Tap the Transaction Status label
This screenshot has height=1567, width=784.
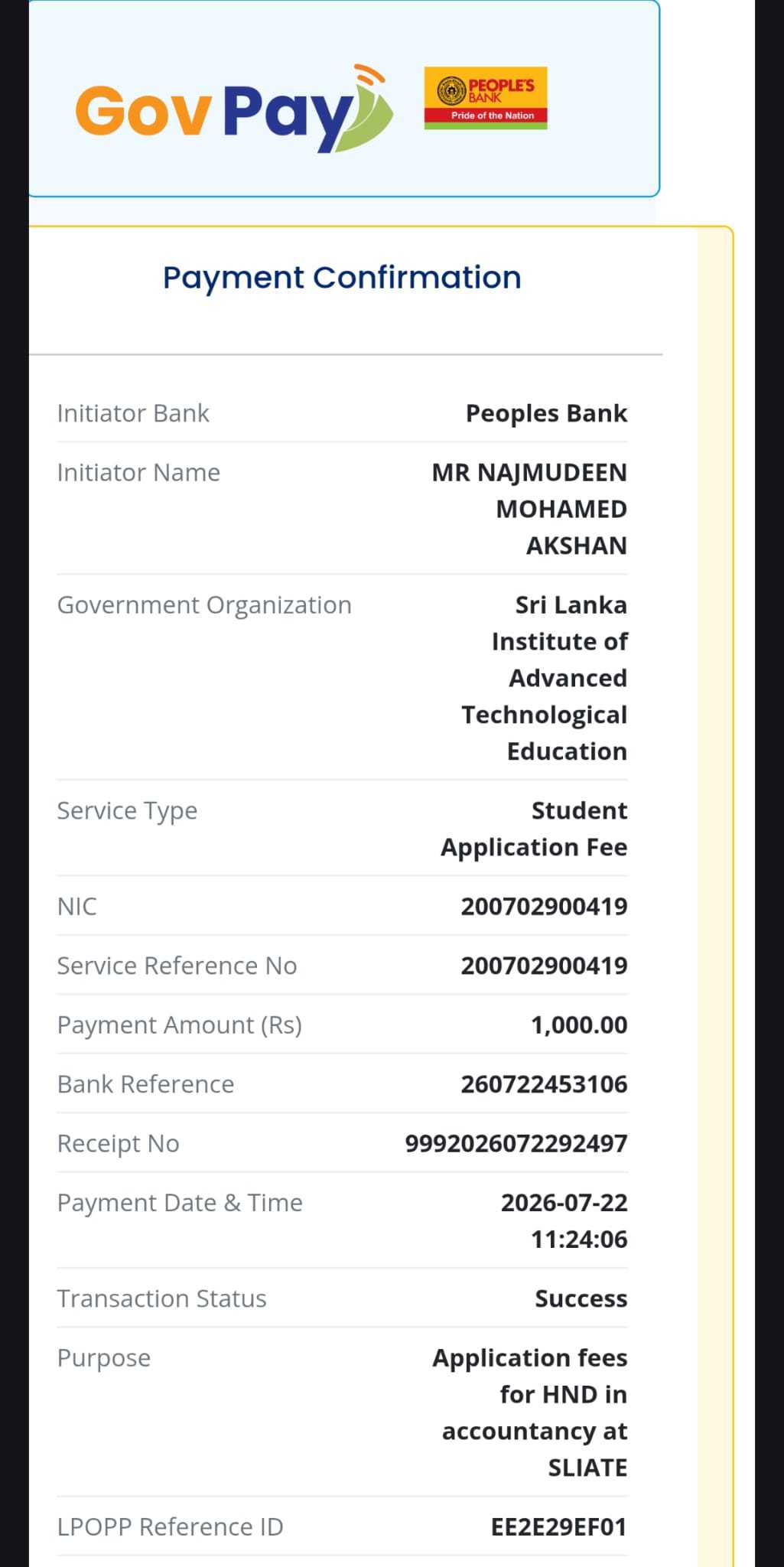pyautogui.click(x=162, y=1298)
